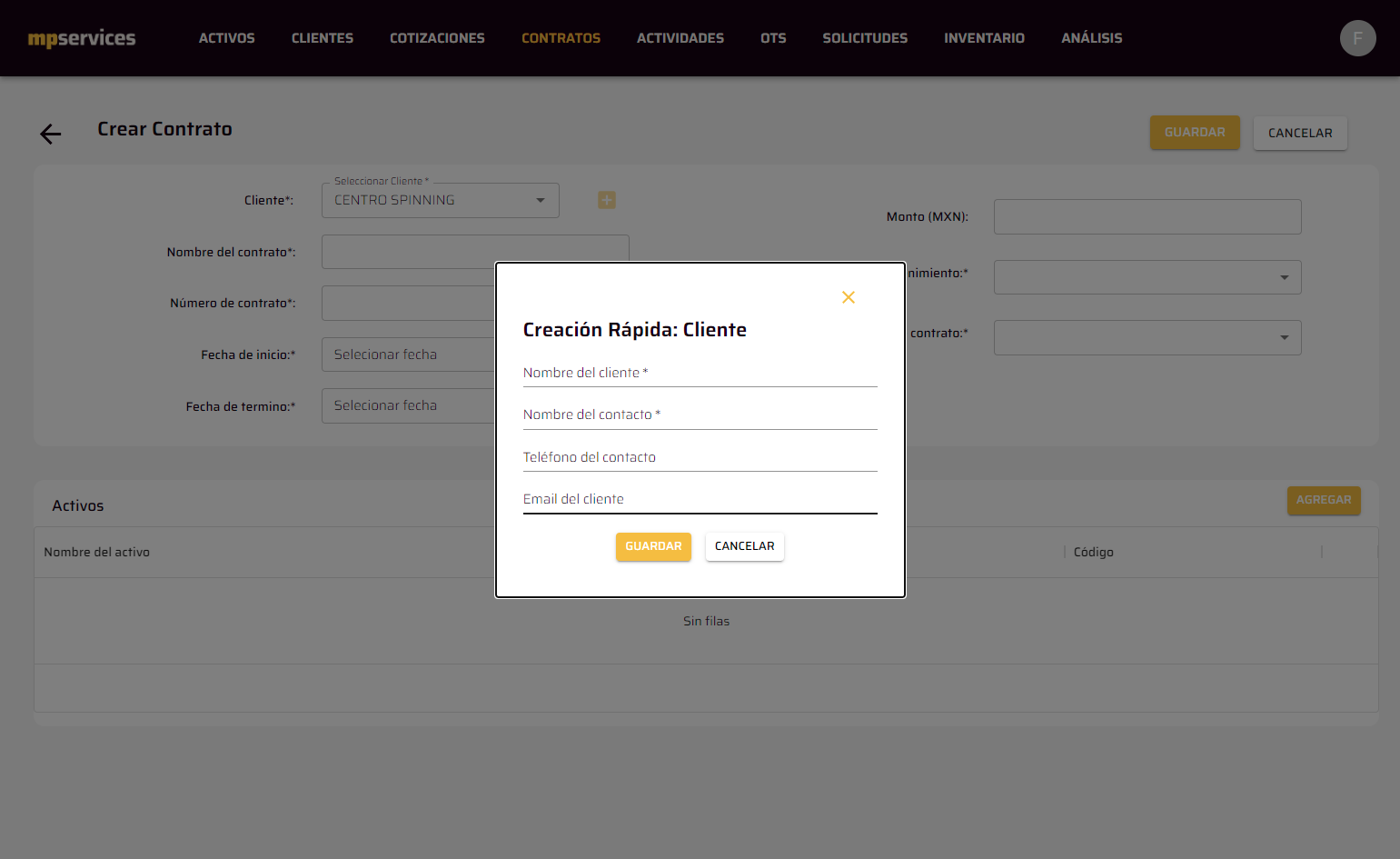Expand the contrato type dropdown
Image resolution: width=1400 pixels, height=859 pixels.
click(x=1147, y=337)
